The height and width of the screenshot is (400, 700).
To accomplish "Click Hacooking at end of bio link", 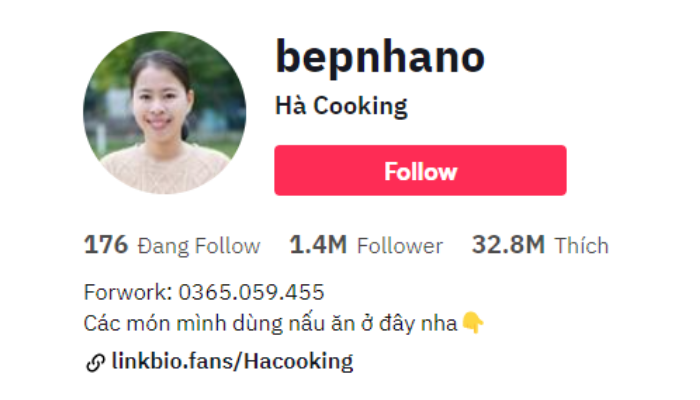I will 298,362.
